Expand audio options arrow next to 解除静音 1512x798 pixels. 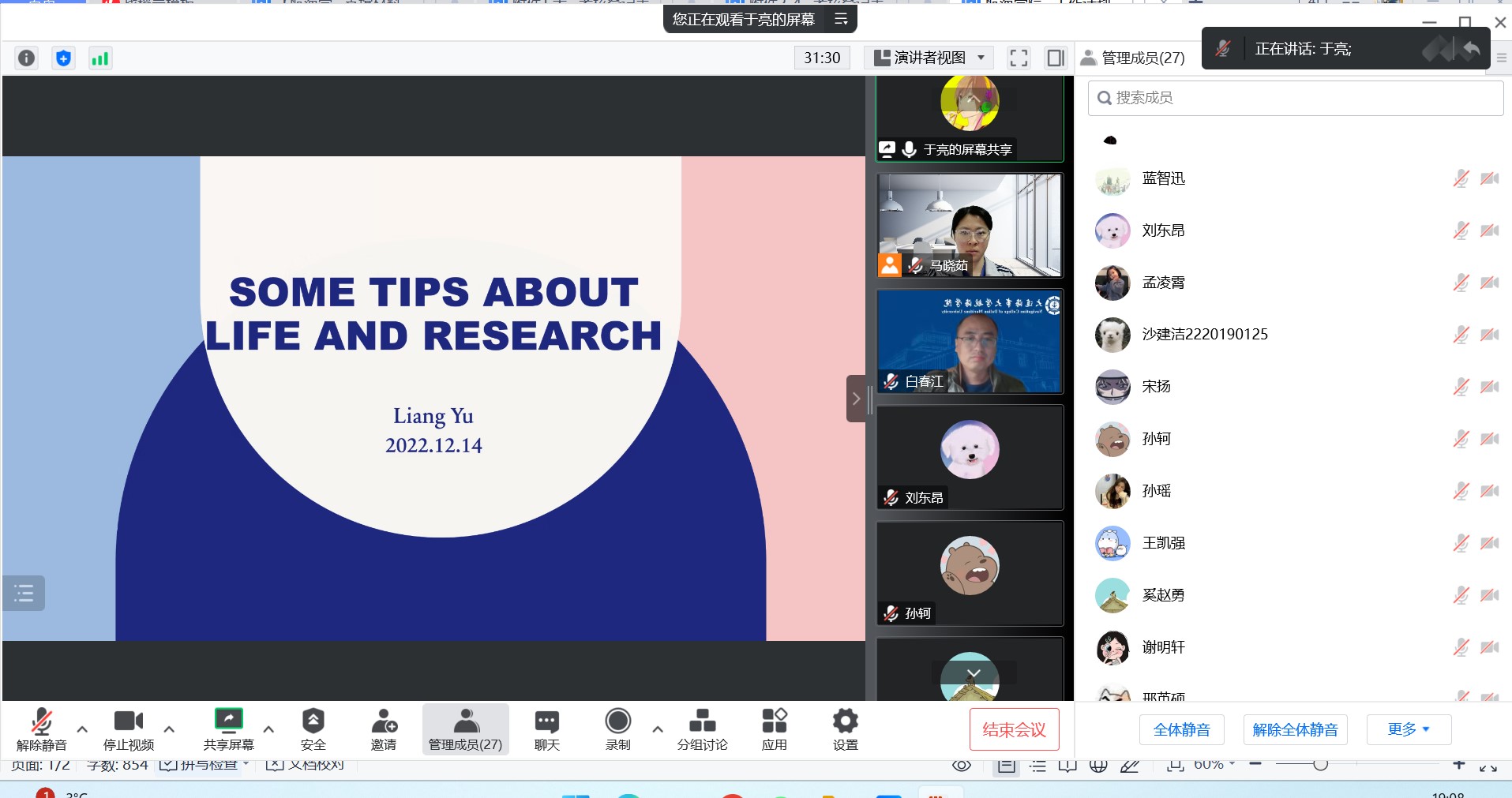click(x=82, y=729)
